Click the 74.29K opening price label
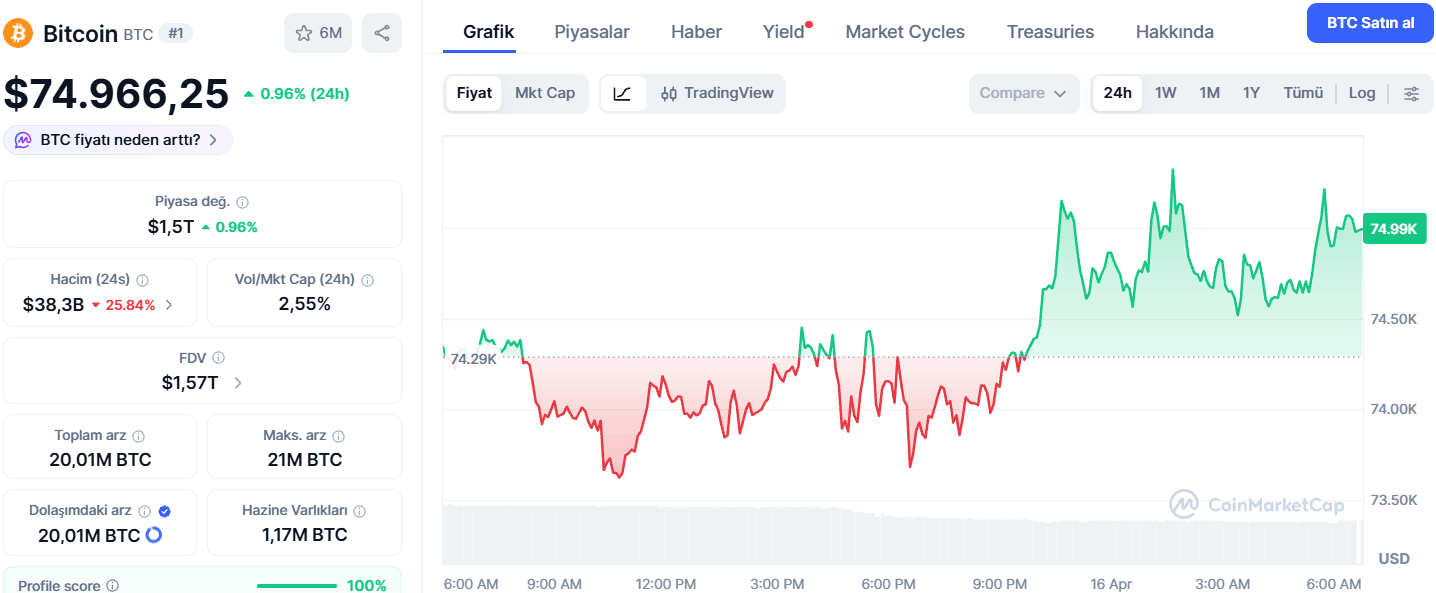The image size is (1436, 593). click(x=473, y=358)
